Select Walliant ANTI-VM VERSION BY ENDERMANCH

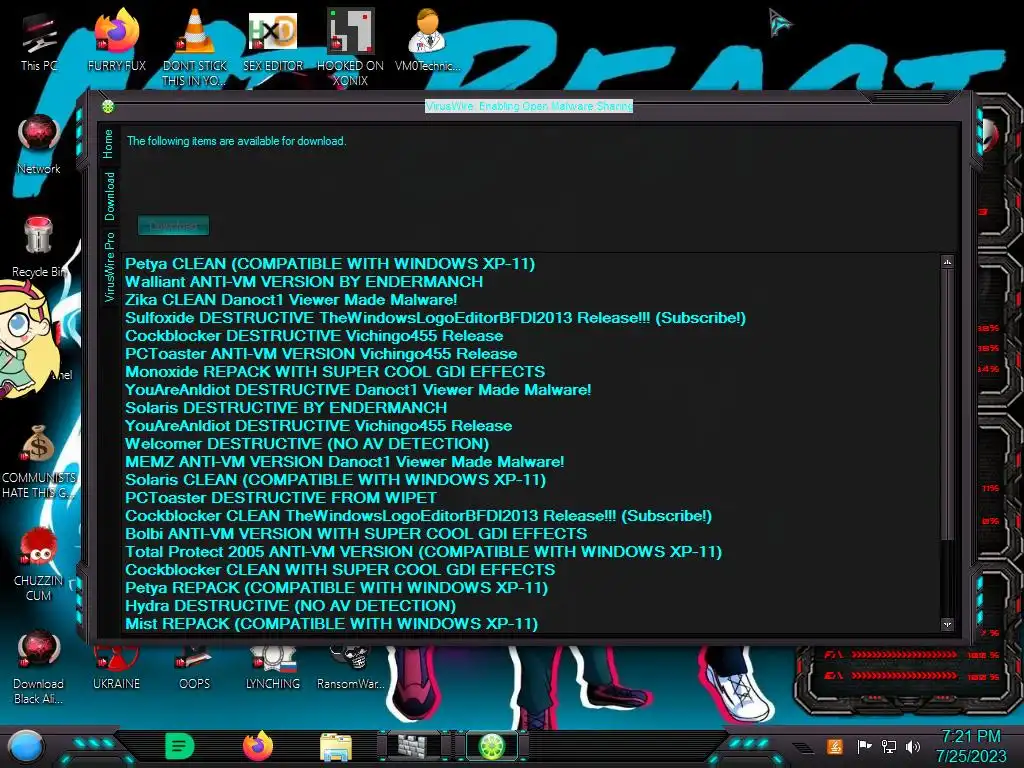(x=304, y=281)
